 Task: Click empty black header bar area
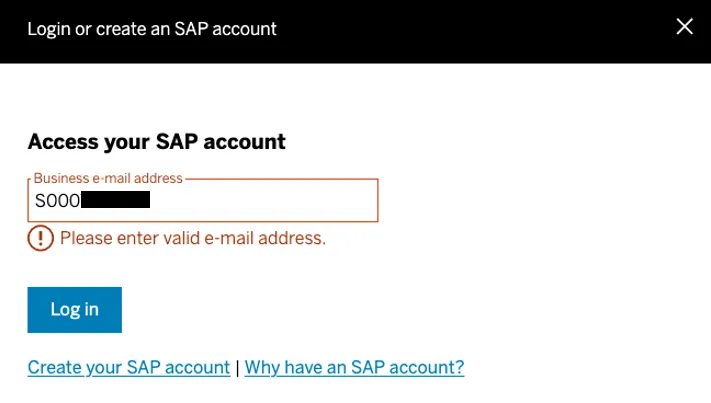pyautogui.click(x=480, y=28)
